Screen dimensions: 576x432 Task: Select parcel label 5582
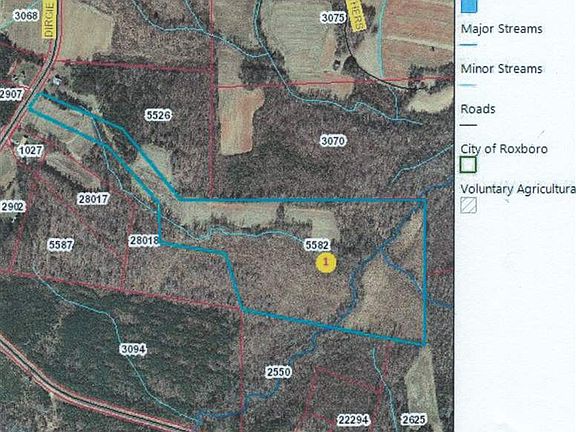click(x=317, y=245)
